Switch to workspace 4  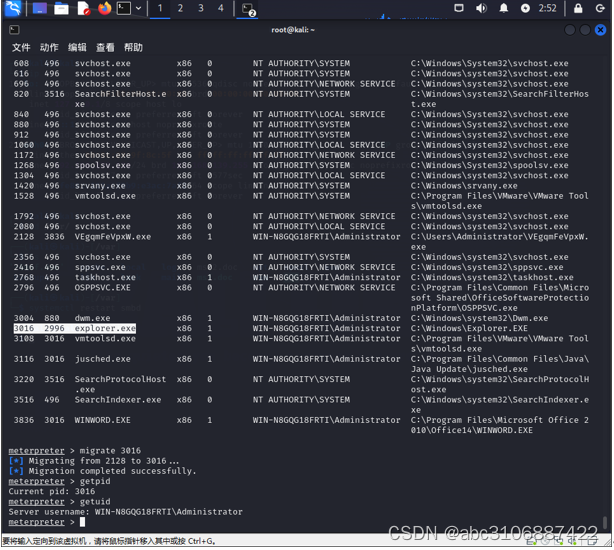click(220, 8)
